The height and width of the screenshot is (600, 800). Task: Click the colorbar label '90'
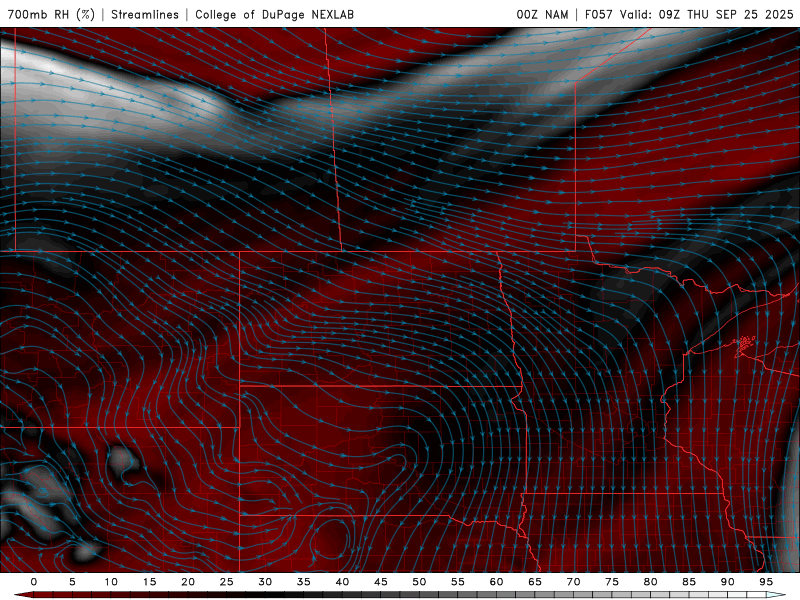coord(727,582)
